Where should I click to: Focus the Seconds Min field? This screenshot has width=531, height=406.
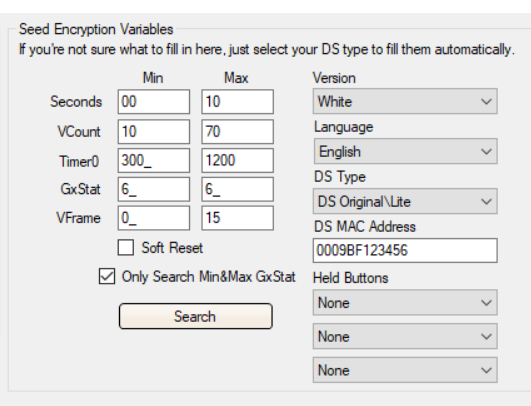pyautogui.click(x=154, y=102)
